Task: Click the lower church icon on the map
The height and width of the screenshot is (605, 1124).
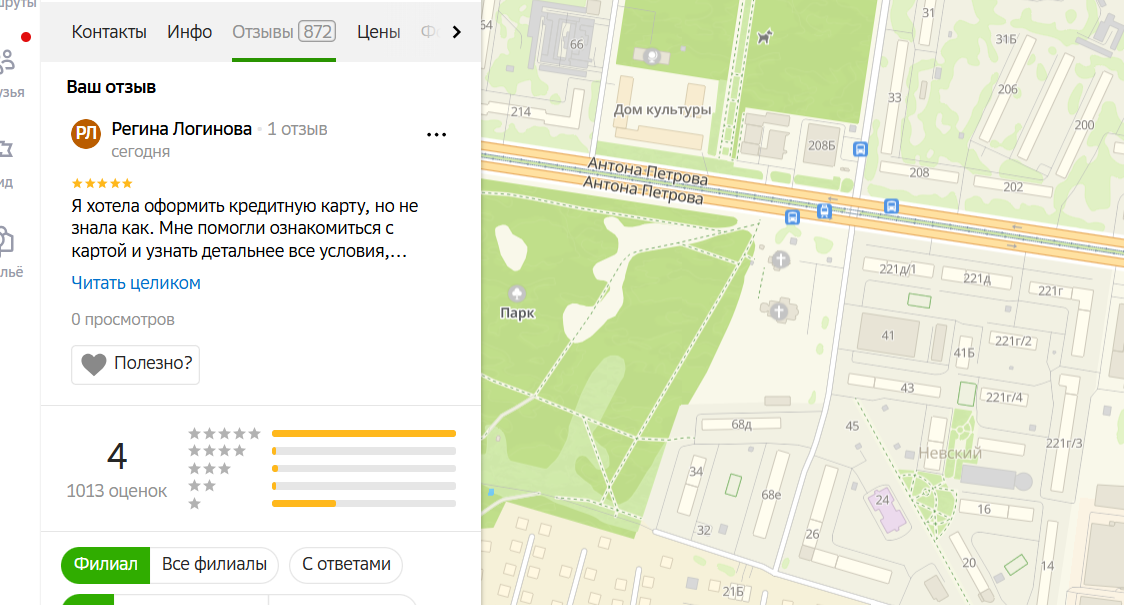Action: (x=779, y=311)
